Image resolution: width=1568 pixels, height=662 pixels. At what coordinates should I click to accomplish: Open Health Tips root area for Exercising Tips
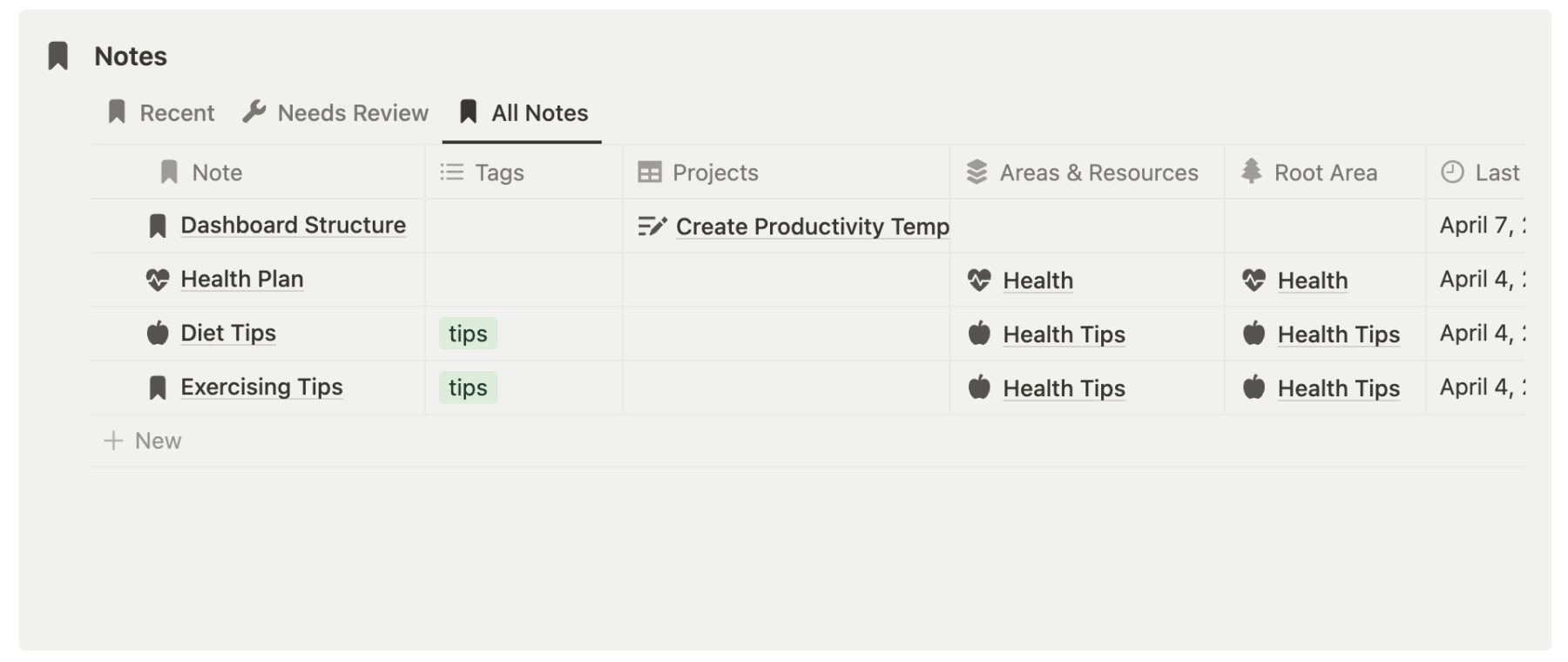point(1338,388)
